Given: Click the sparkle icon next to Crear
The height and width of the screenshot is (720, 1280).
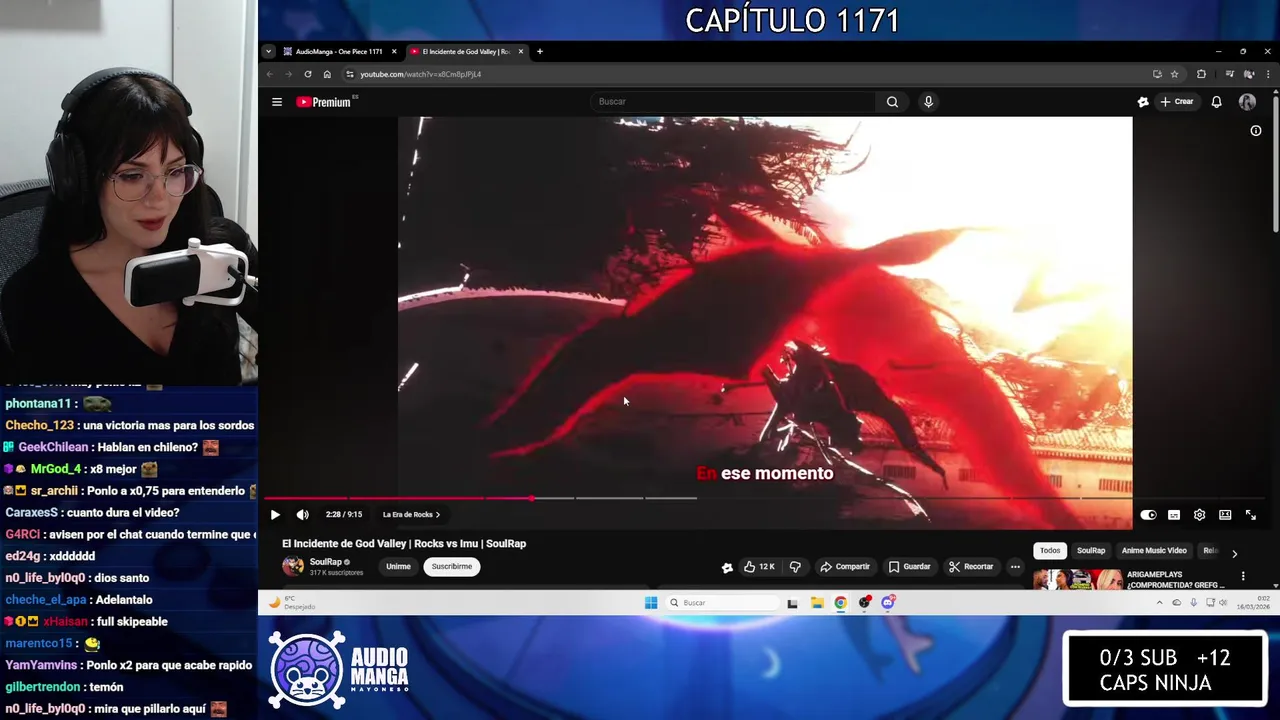Looking at the screenshot, I should click(x=1143, y=102).
